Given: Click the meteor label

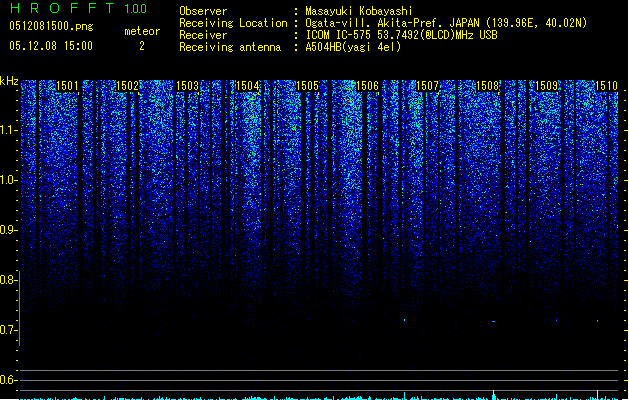Looking at the screenshot, I should point(142,31).
